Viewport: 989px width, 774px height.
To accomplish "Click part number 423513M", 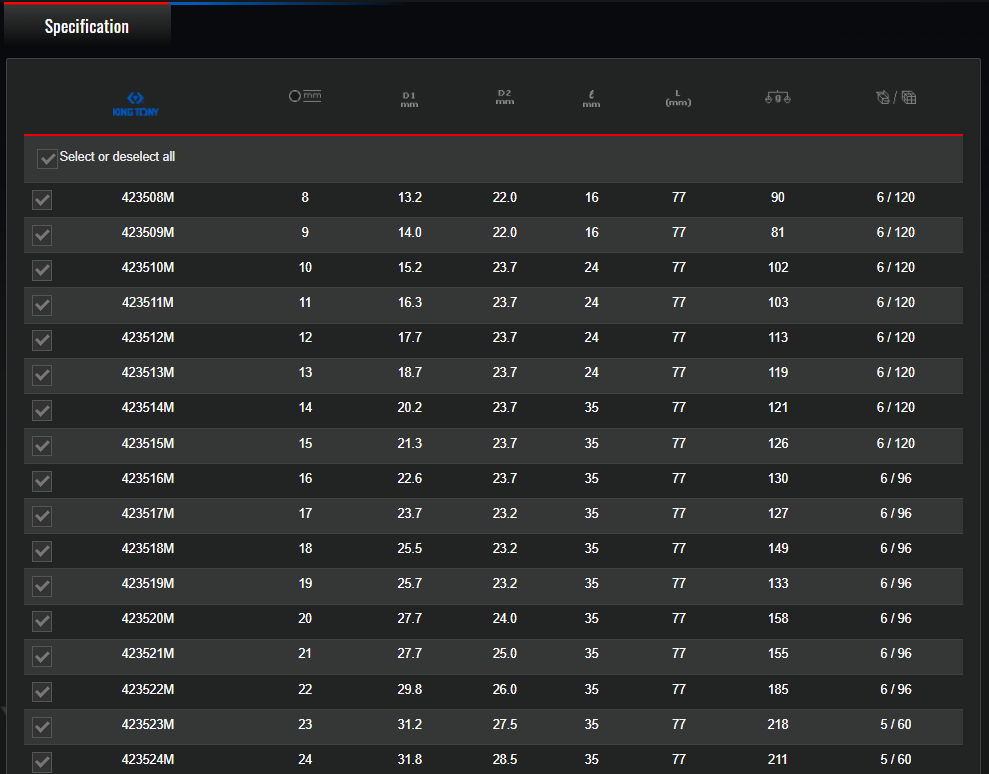I will click(x=148, y=372).
